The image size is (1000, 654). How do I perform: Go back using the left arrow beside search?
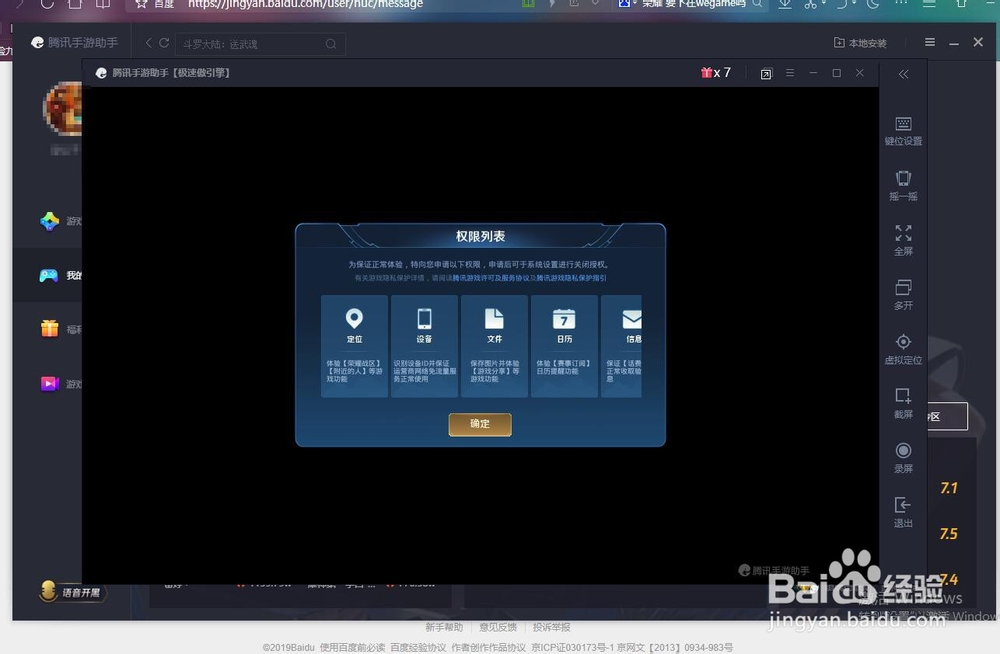click(148, 43)
